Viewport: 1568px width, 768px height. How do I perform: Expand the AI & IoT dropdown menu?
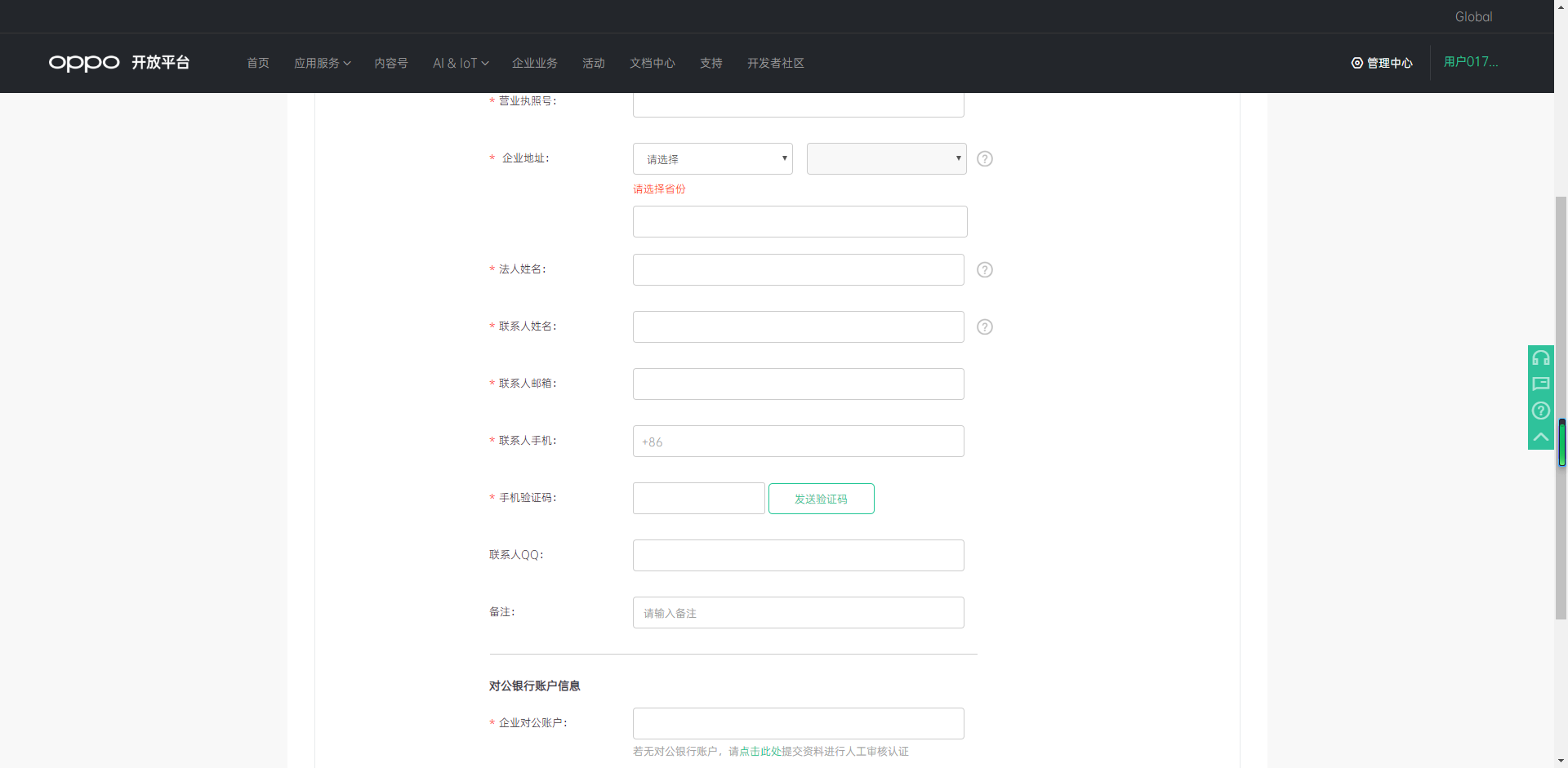pos(461,63)
